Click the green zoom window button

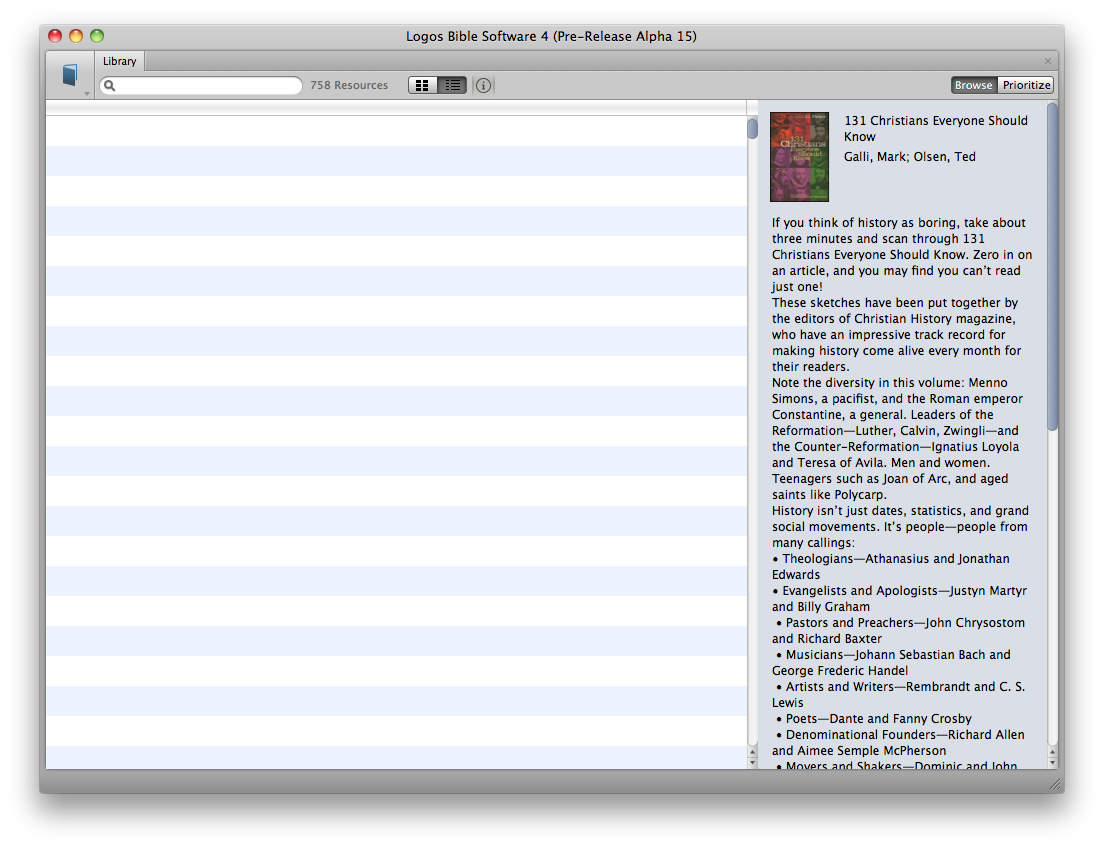click(97, 36)
